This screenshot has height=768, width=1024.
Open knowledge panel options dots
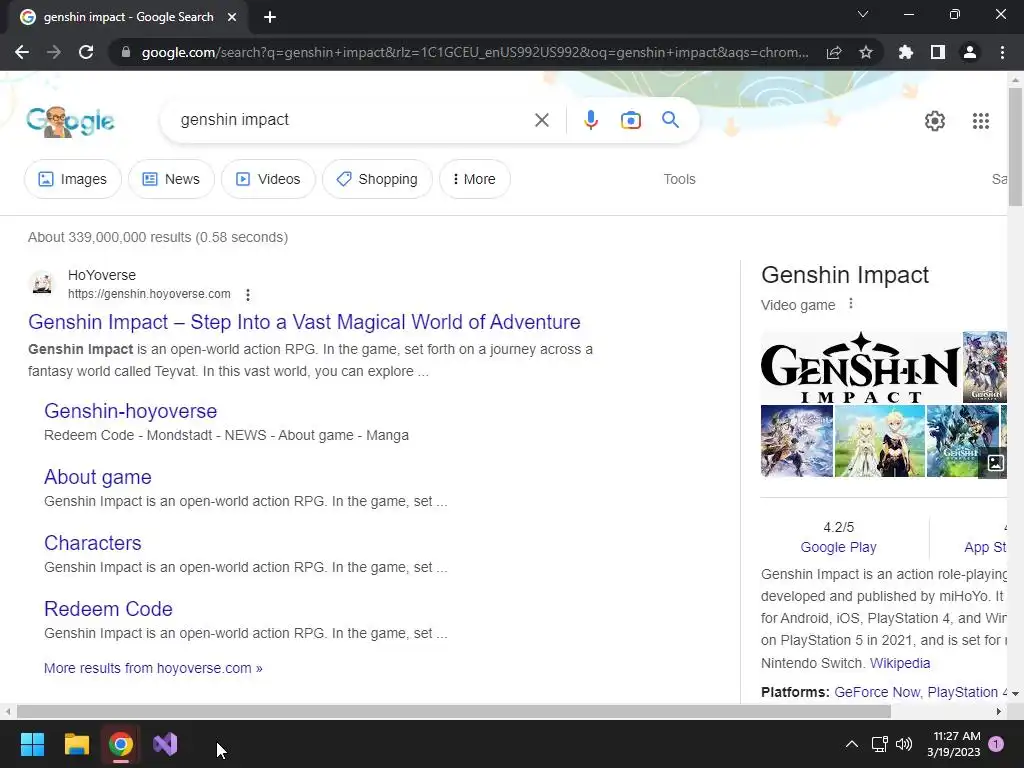[850, 304]
